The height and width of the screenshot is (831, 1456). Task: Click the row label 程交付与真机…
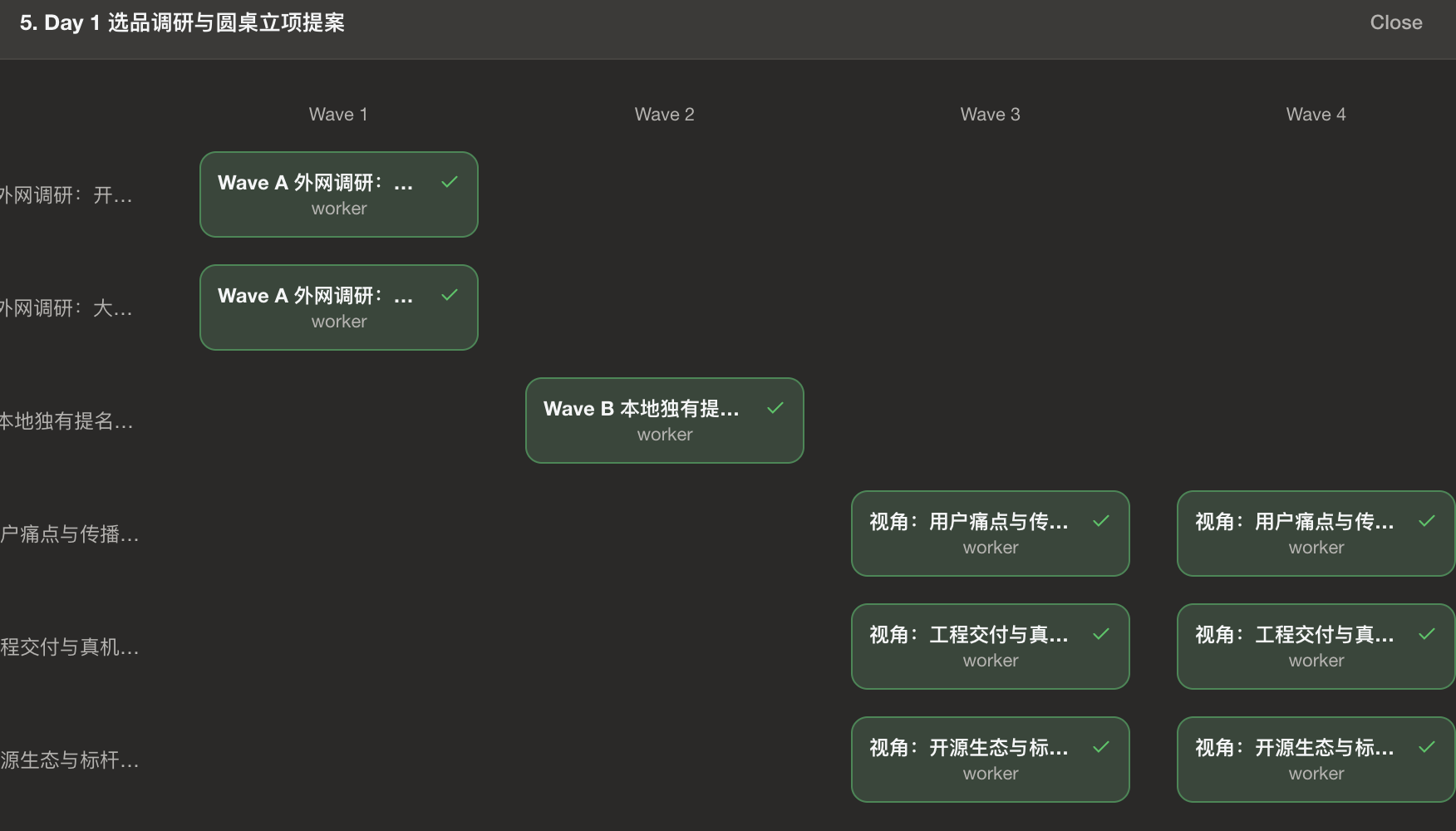pos(69,647)
